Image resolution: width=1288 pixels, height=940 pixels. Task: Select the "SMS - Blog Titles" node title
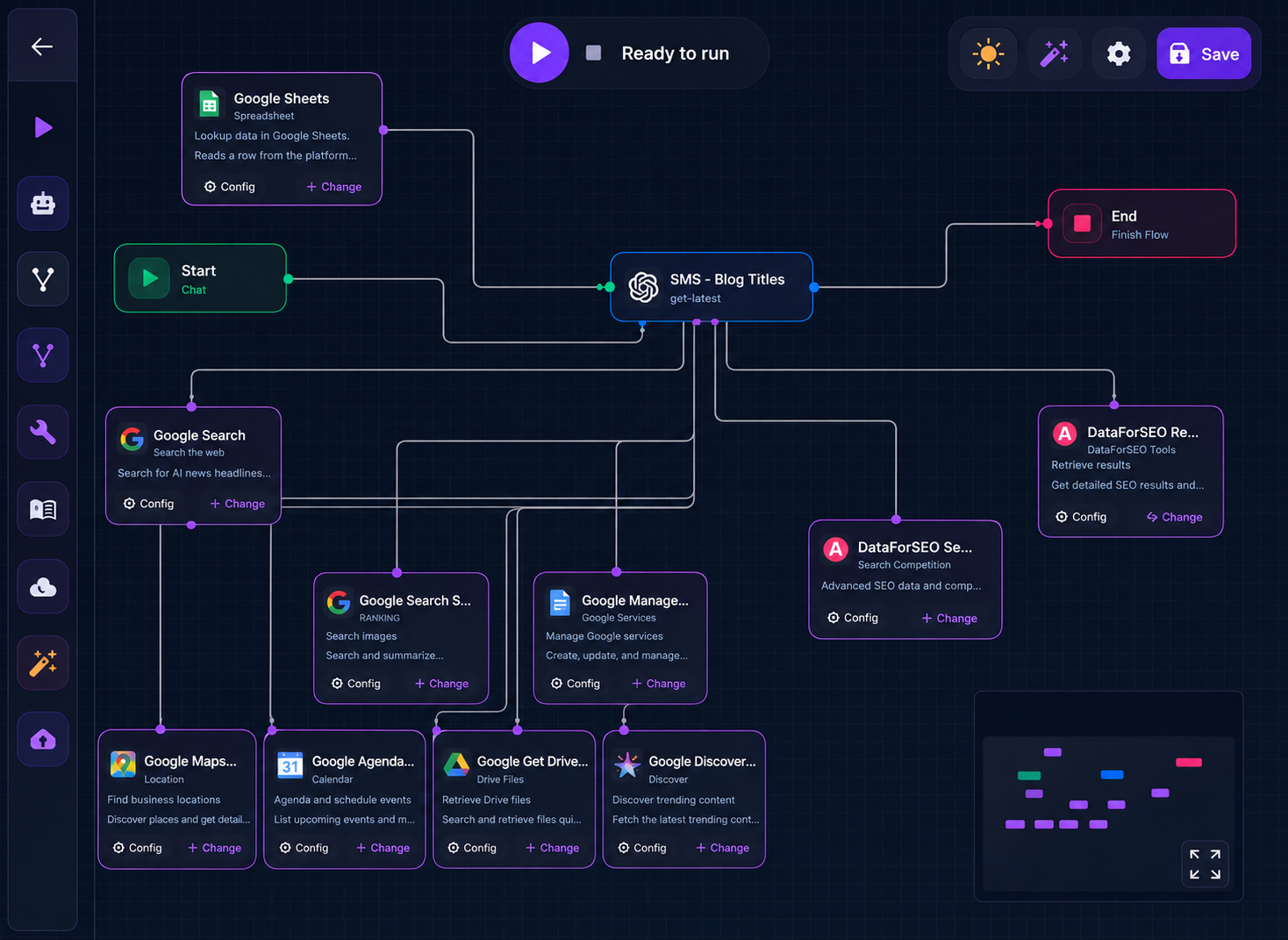pos(727,279)
